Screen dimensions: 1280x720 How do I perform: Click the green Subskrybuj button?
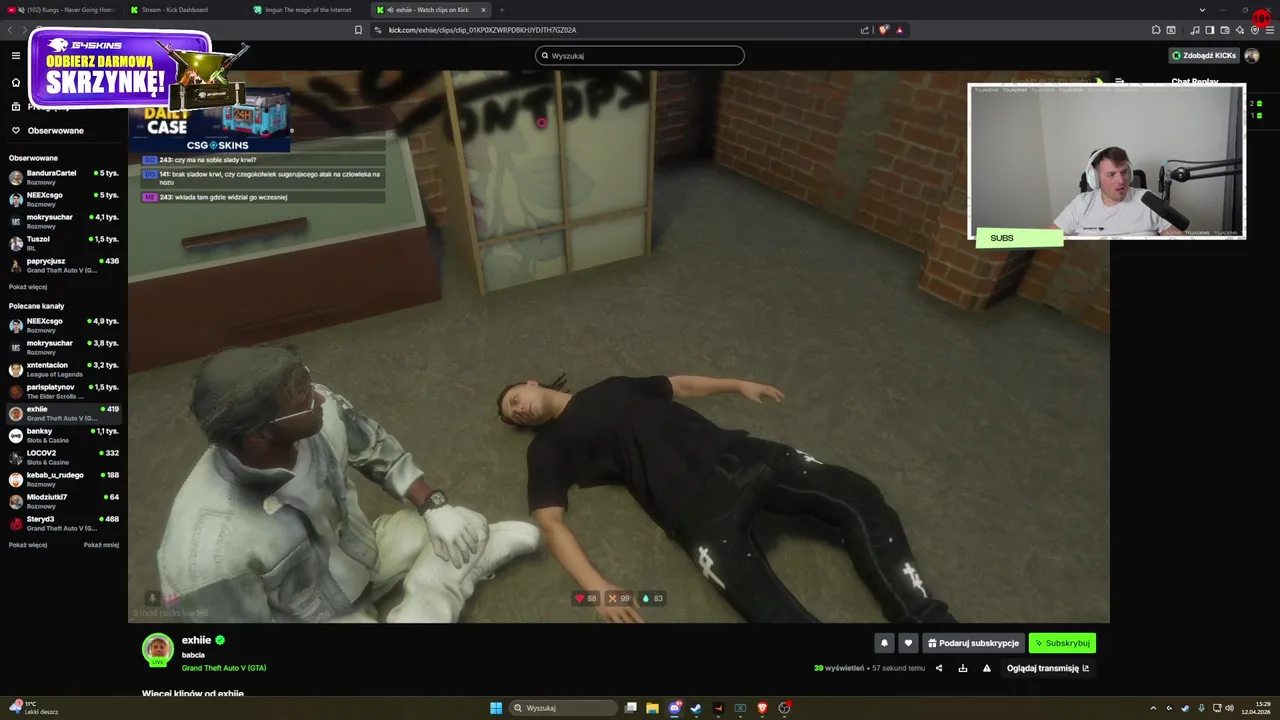pos(1062,643)
